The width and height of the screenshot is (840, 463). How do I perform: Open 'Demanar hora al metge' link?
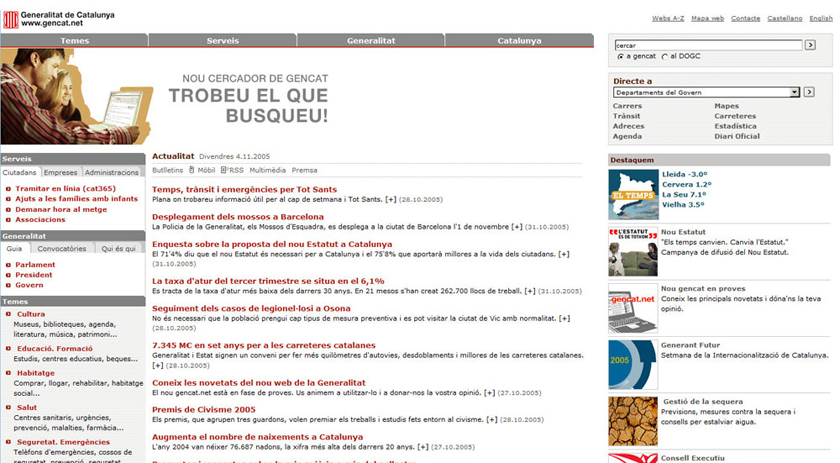[61, 209]
